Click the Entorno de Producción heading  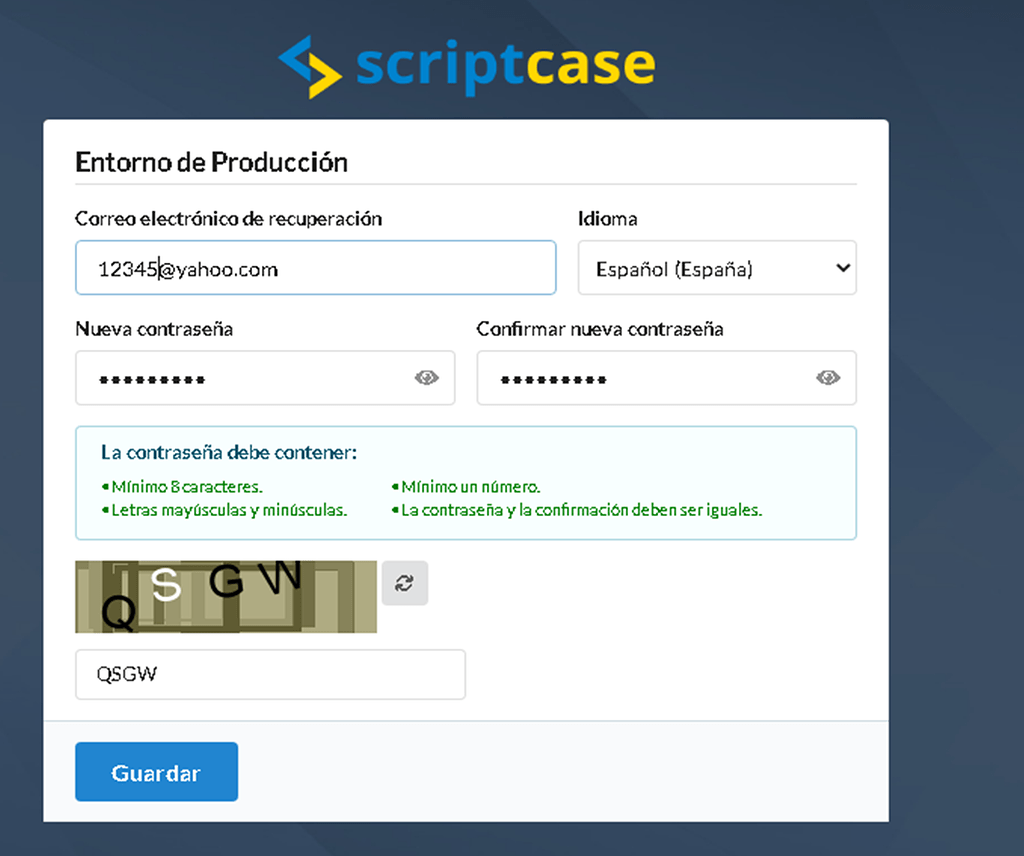click(211, 161)
